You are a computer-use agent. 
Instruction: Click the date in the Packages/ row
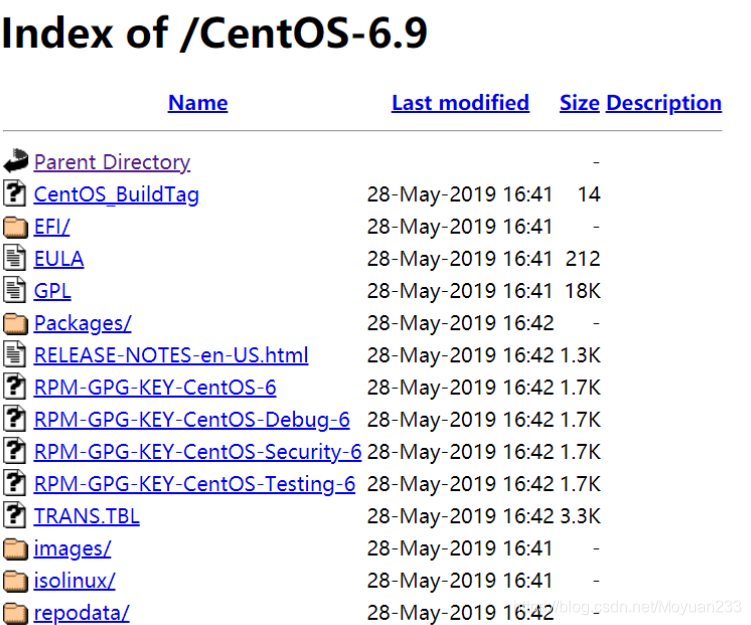click(460, 323)
